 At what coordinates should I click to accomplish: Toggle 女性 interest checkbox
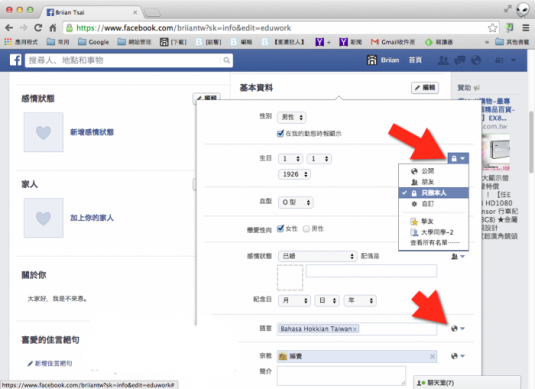[x=280, y=228]
